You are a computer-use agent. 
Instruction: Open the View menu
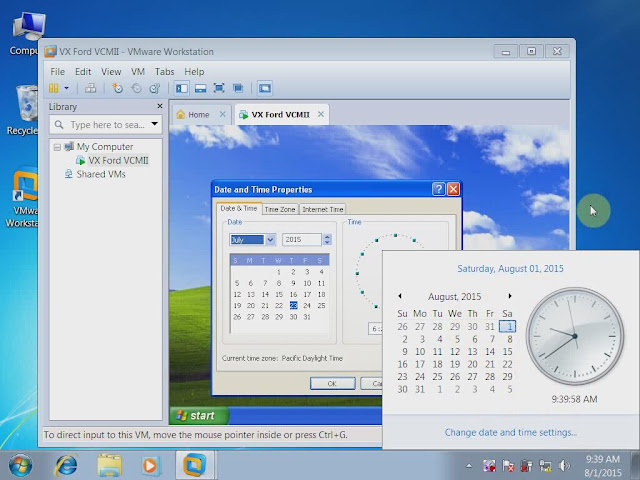pyautogui.click(x=111, y=71)
